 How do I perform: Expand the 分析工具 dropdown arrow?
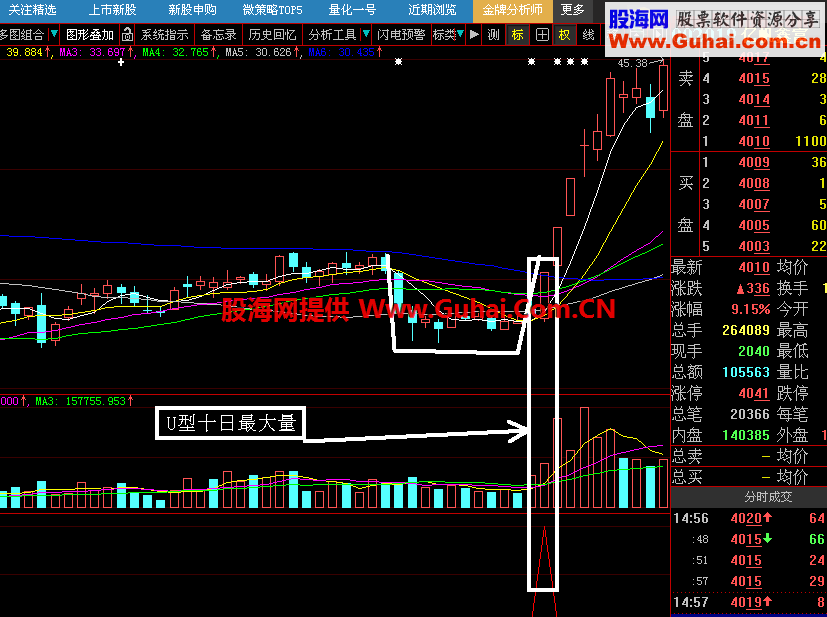coord(366,34)
